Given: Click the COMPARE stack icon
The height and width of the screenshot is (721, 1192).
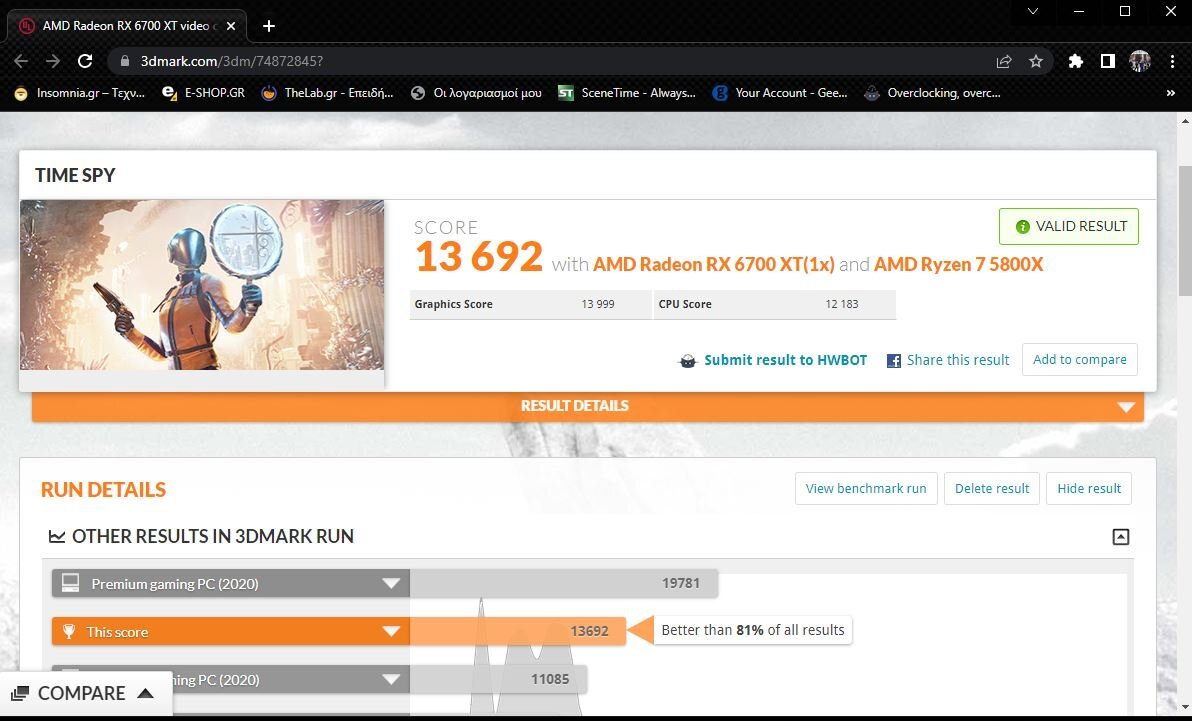Looking at the screenshot, I should [21, 694].
